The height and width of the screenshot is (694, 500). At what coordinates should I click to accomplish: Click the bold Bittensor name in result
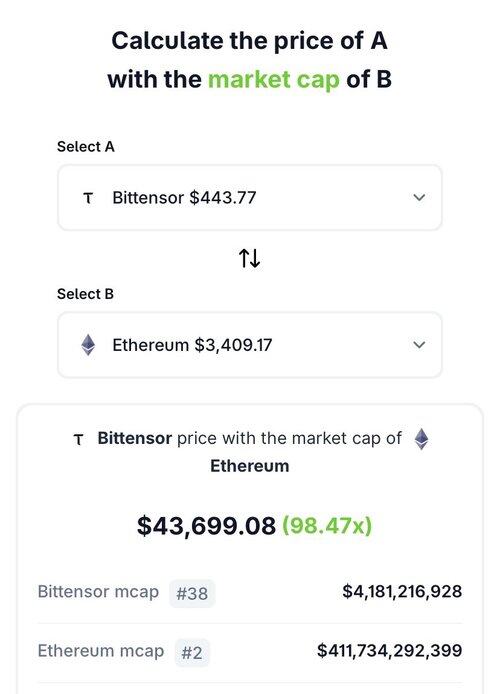pos(135,438)
